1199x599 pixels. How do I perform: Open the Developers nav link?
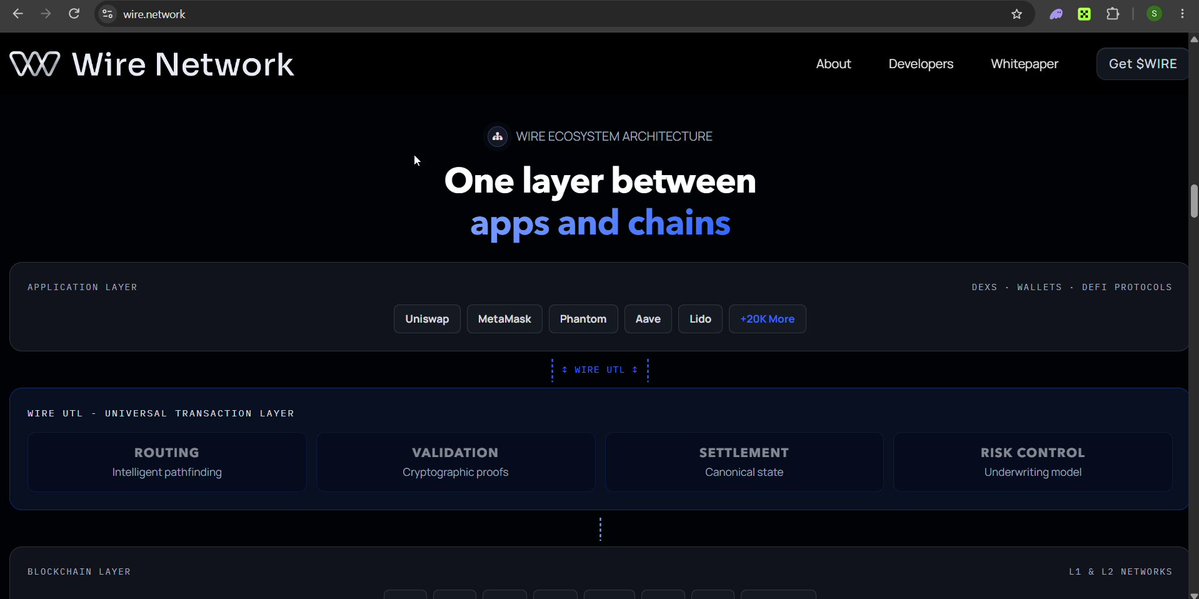coord(921,64)
